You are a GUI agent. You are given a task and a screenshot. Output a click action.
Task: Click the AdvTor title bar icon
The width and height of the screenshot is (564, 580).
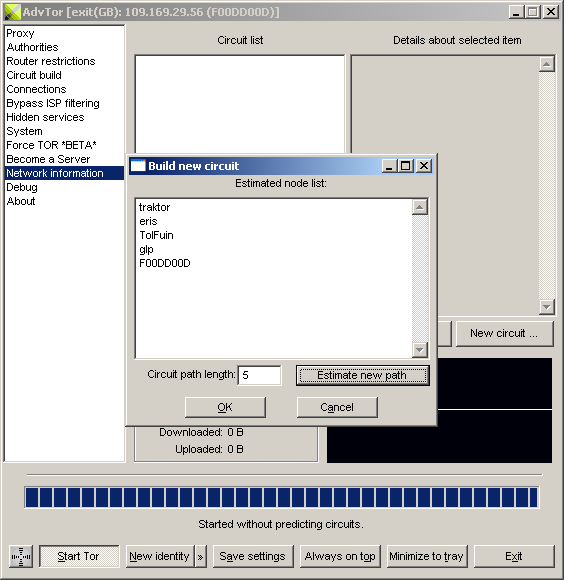click(x=13, y=12)
